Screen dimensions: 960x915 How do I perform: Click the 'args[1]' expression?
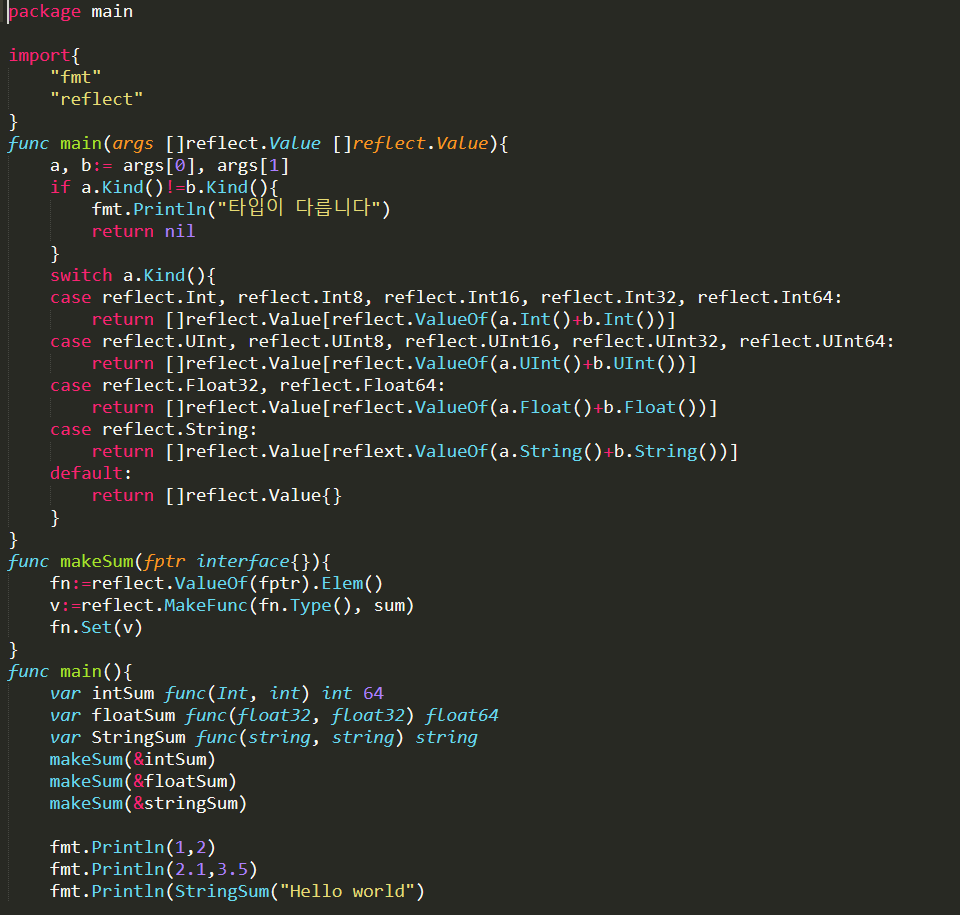tap(253, 166)
